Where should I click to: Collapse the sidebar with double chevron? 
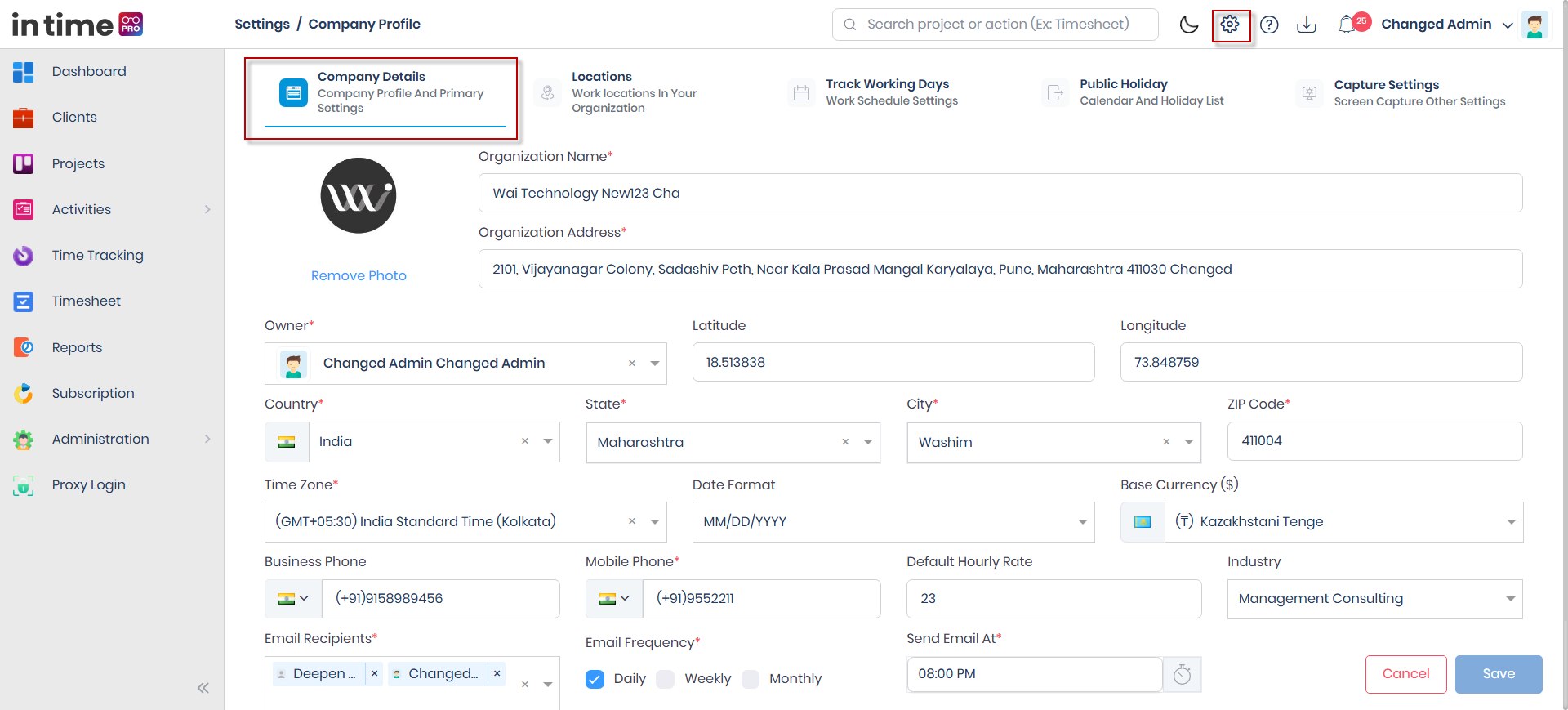tap(203, 688)
